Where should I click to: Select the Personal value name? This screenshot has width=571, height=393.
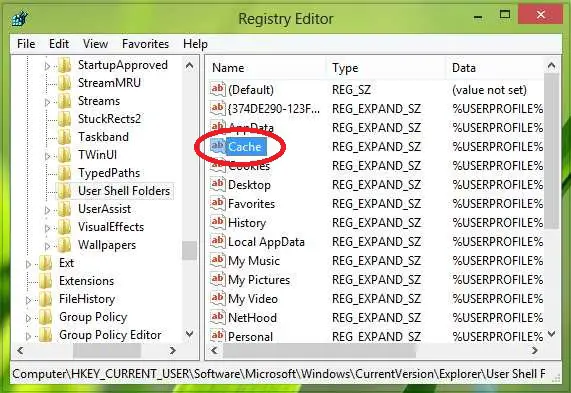tap(250, 337)
